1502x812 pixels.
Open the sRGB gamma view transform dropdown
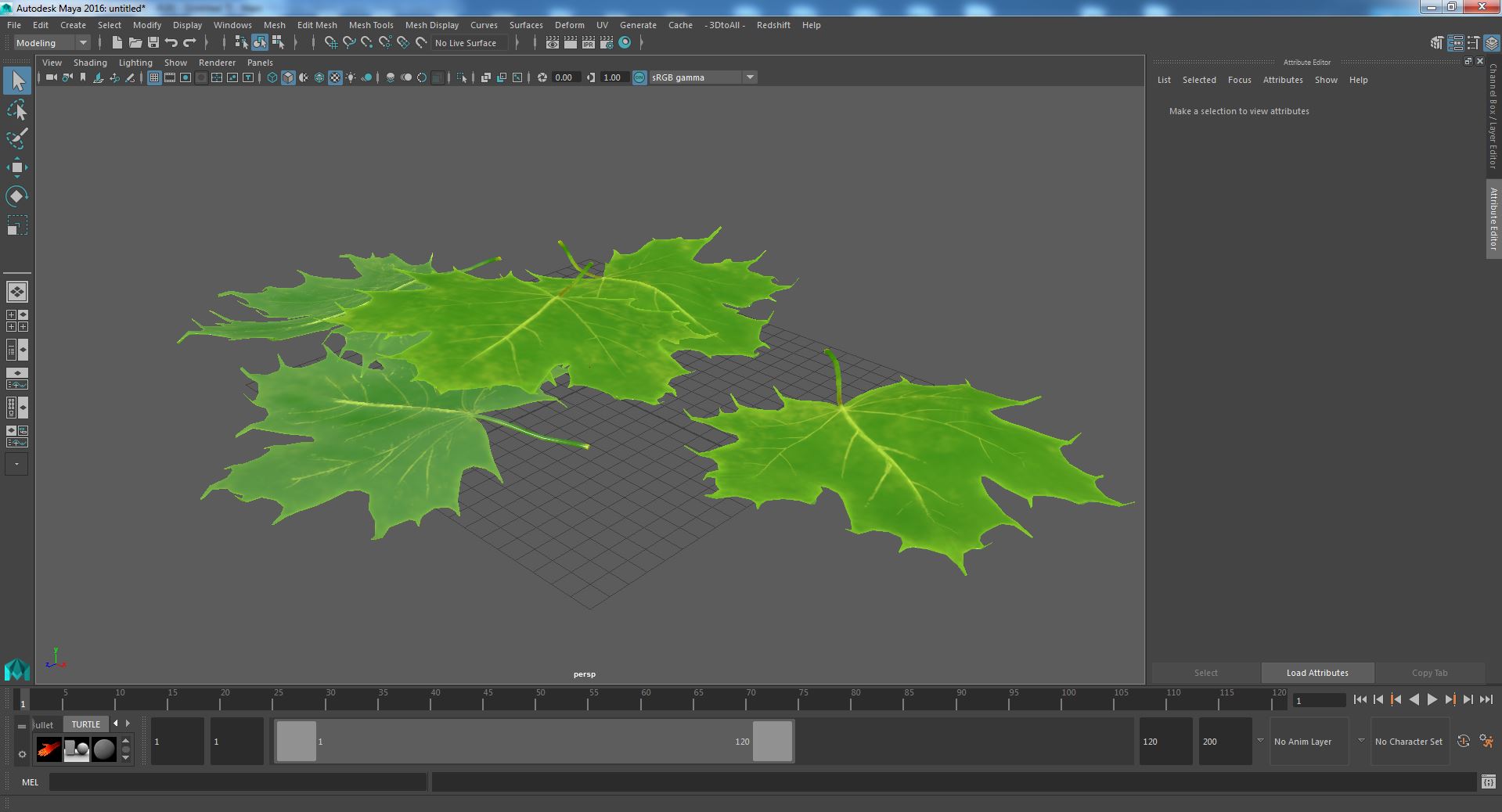click(x=703, y=77)
